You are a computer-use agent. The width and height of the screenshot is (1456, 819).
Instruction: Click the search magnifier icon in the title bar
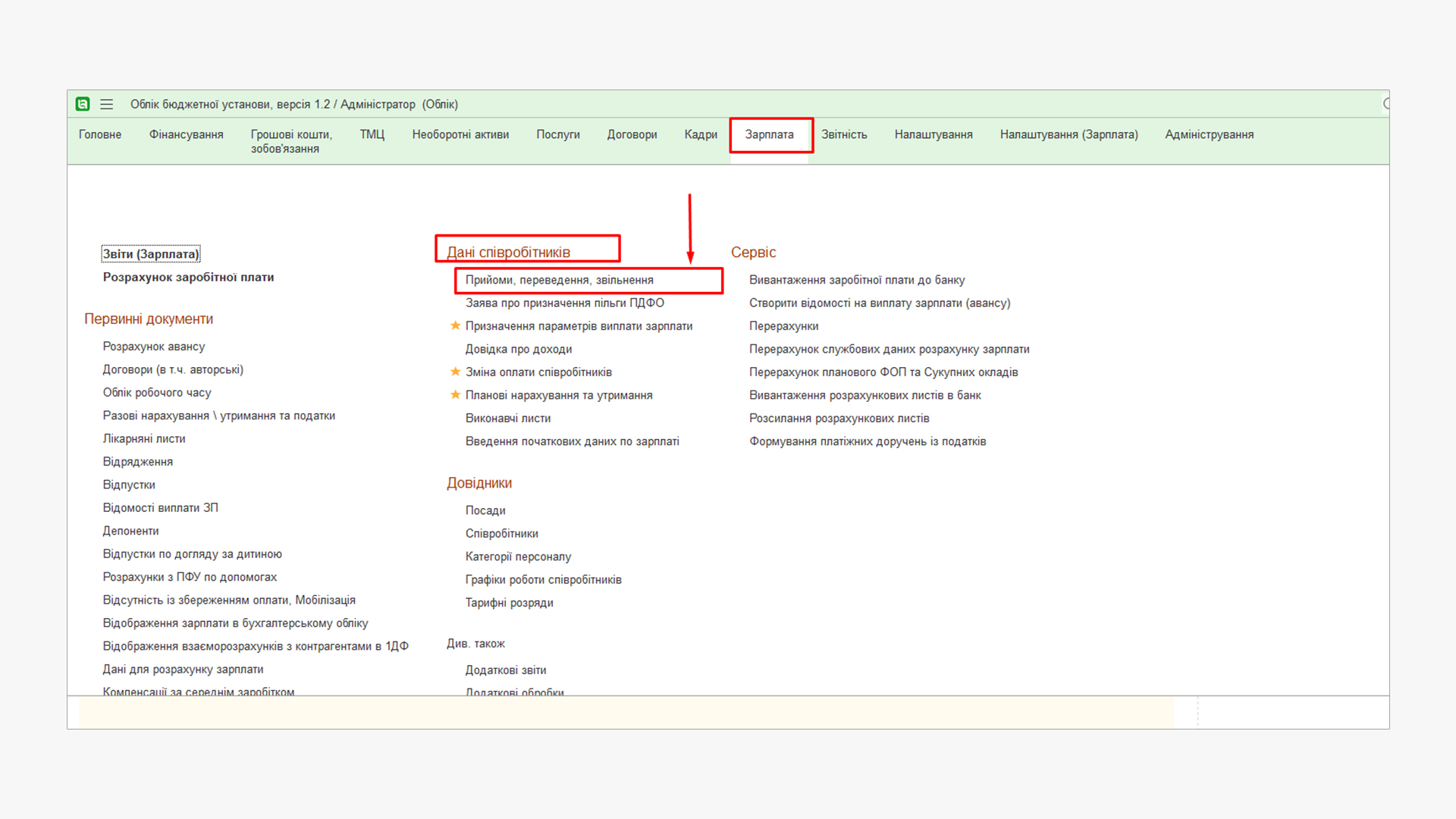(x=1385, y=104)
